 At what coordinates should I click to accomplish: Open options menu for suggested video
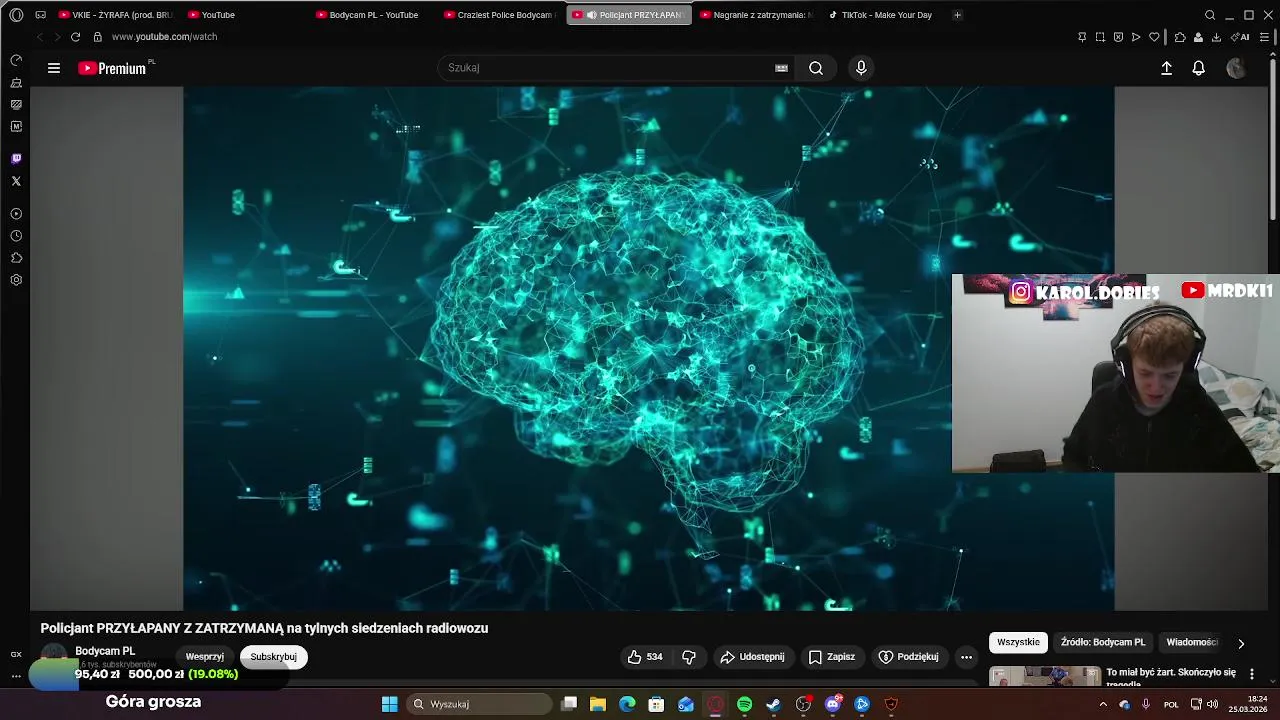tap(1251, 675)
